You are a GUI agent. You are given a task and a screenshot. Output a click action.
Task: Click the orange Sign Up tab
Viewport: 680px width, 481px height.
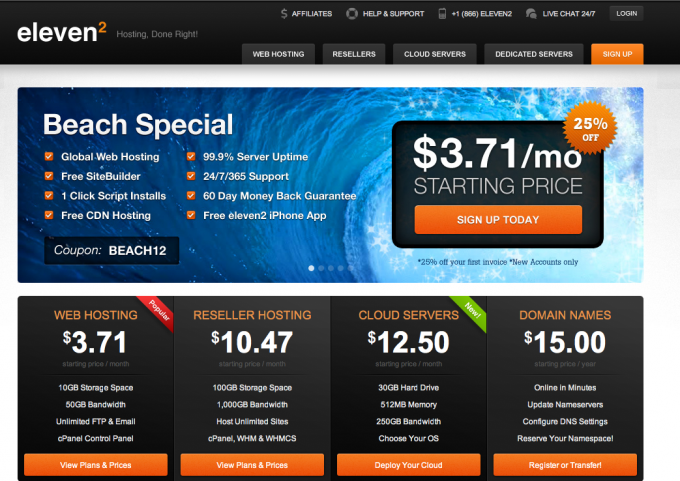(x=617, y=54)
